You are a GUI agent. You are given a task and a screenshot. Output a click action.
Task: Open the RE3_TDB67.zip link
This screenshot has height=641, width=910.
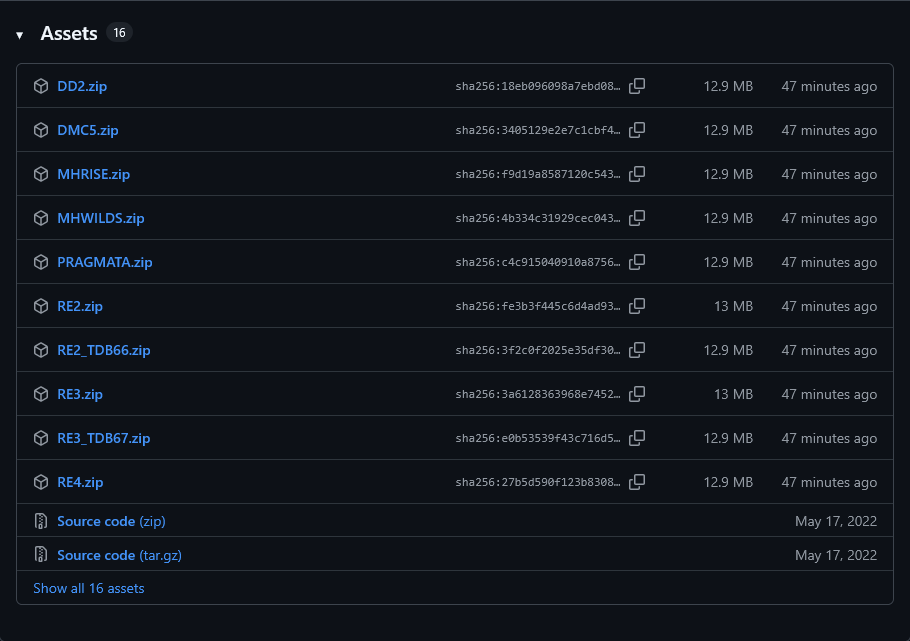[103, 438]
